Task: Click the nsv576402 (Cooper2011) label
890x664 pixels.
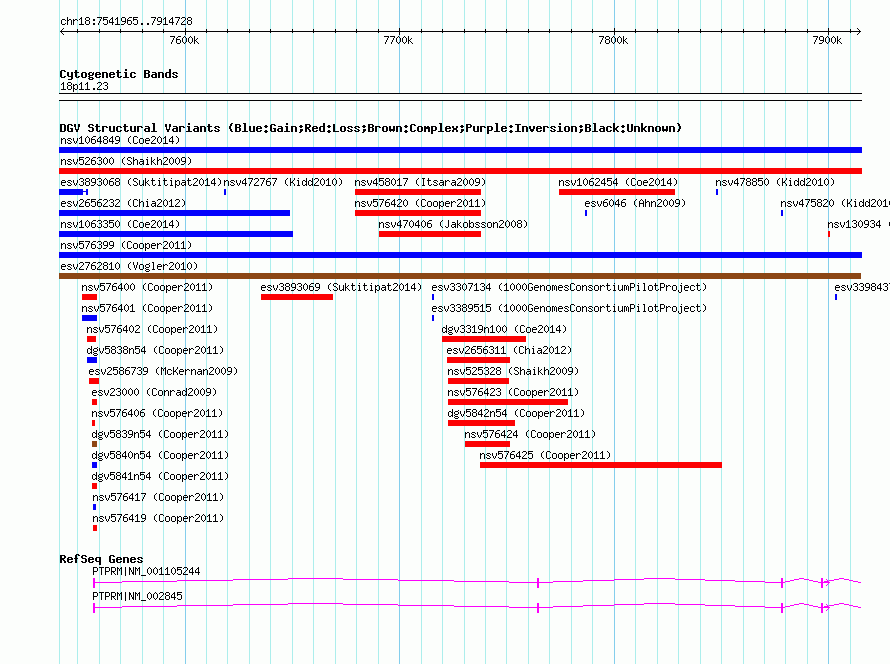Action: click(152, 329)
